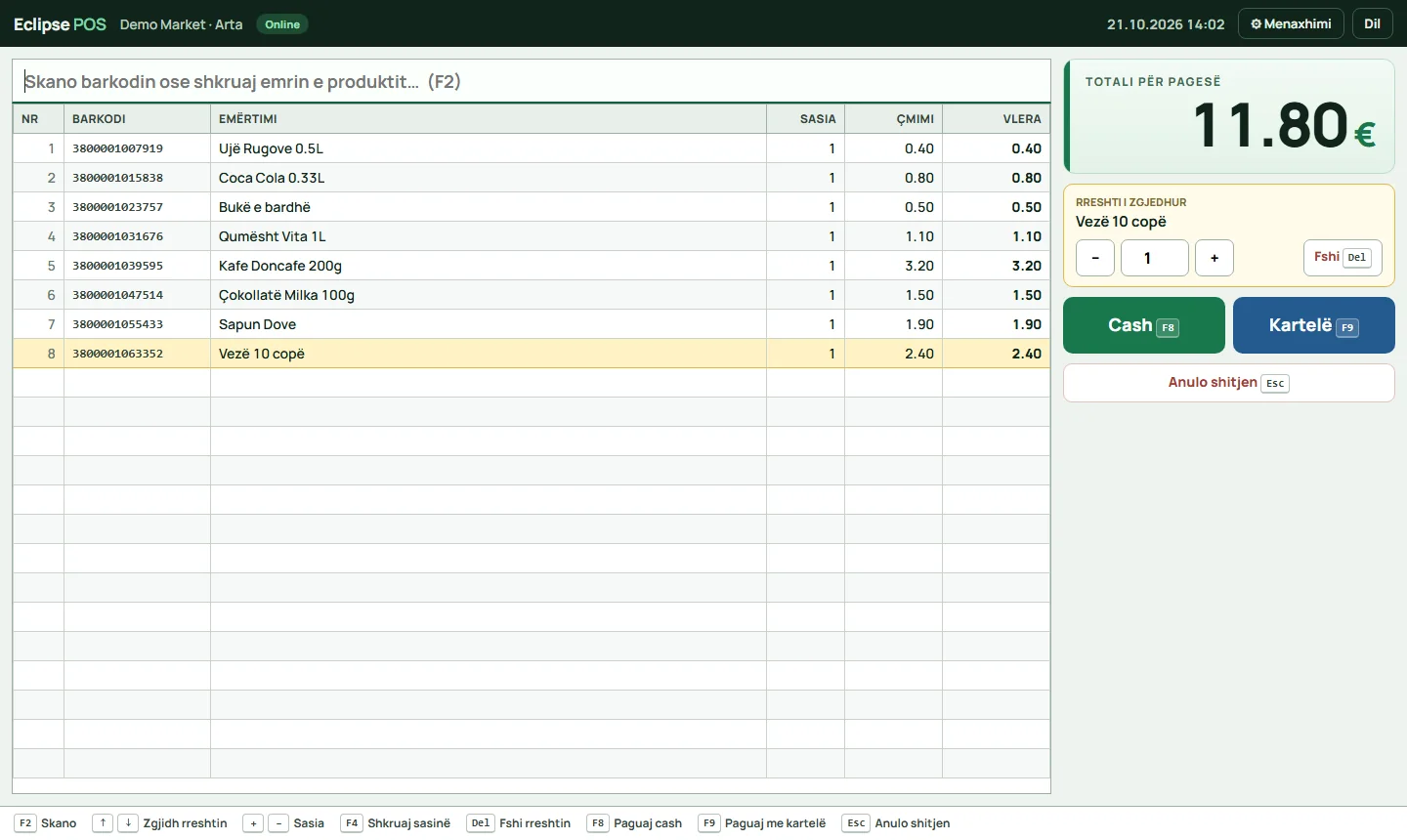Click the Dil language button
Image resolution: width=1407 pixels, height=840 pixels.
click(1372, 23)
